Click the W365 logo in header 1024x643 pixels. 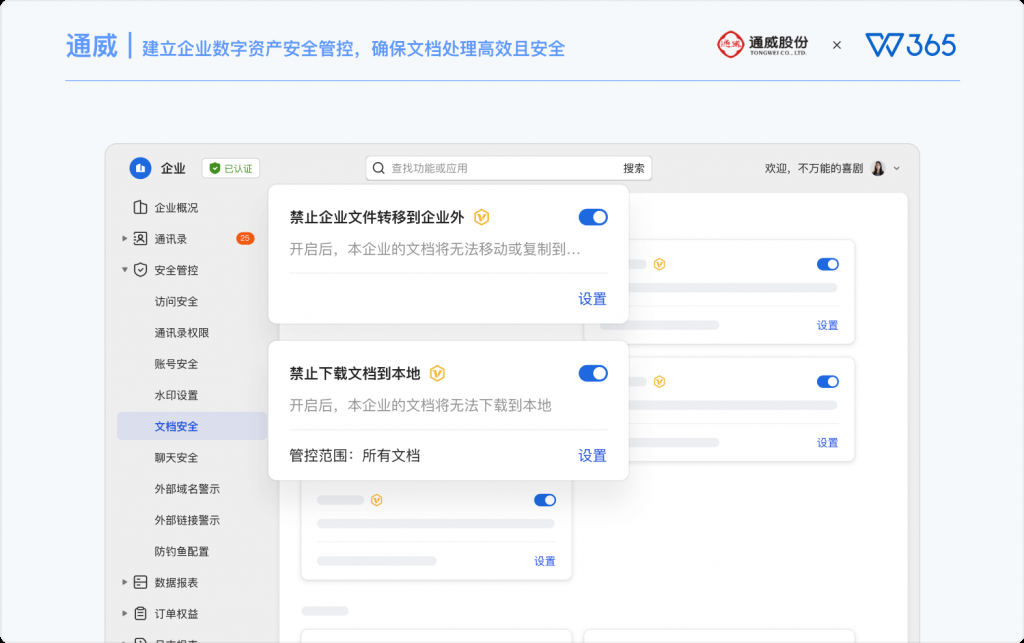click(x=910, y=45)
